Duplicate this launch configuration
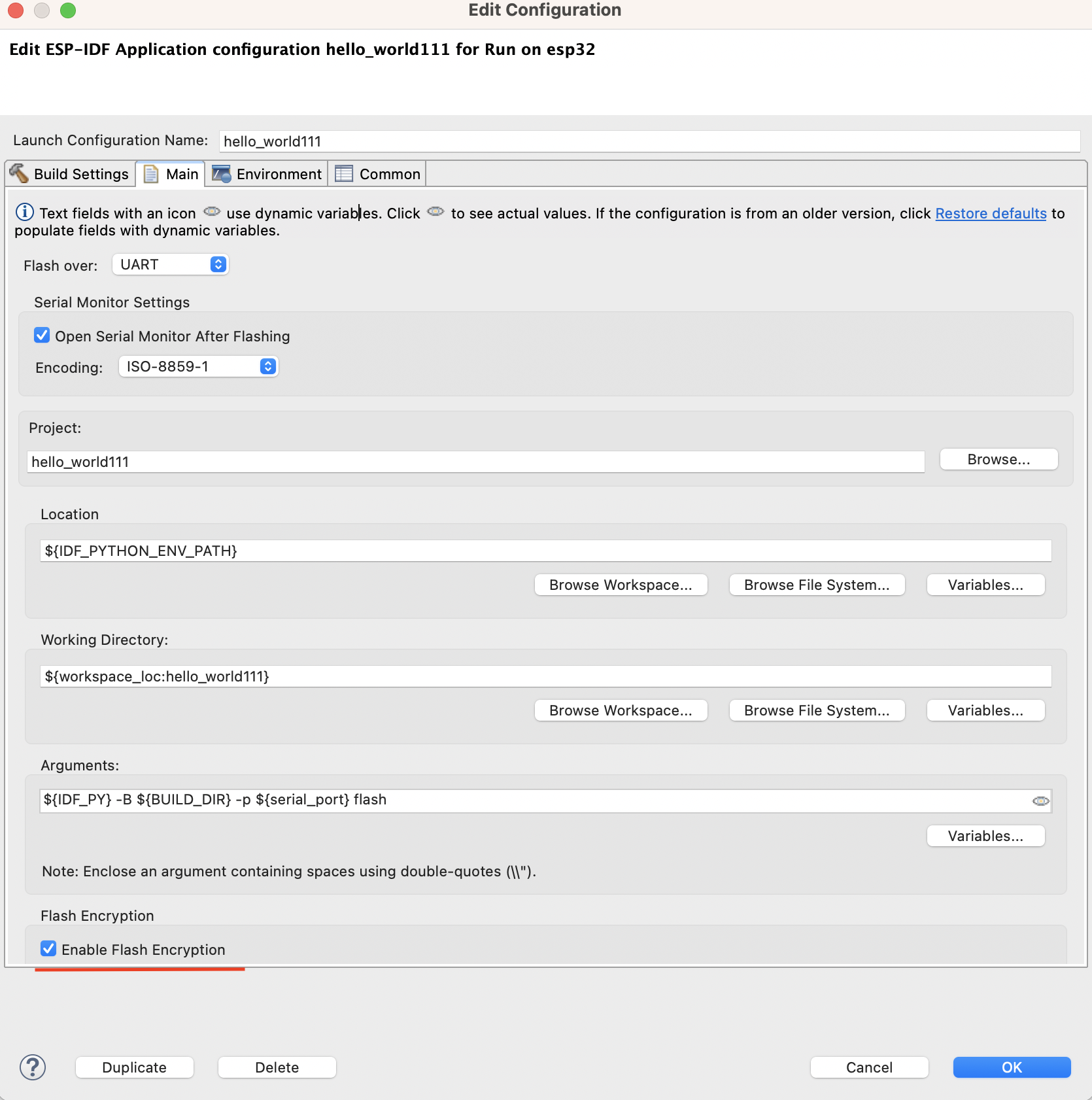This screenshot has width=1092, height=1100. click(x=134, y=1067)
